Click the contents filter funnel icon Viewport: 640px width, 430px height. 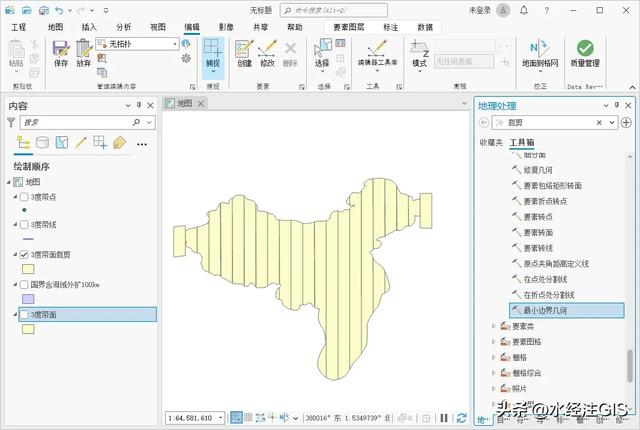pos(11,122)
